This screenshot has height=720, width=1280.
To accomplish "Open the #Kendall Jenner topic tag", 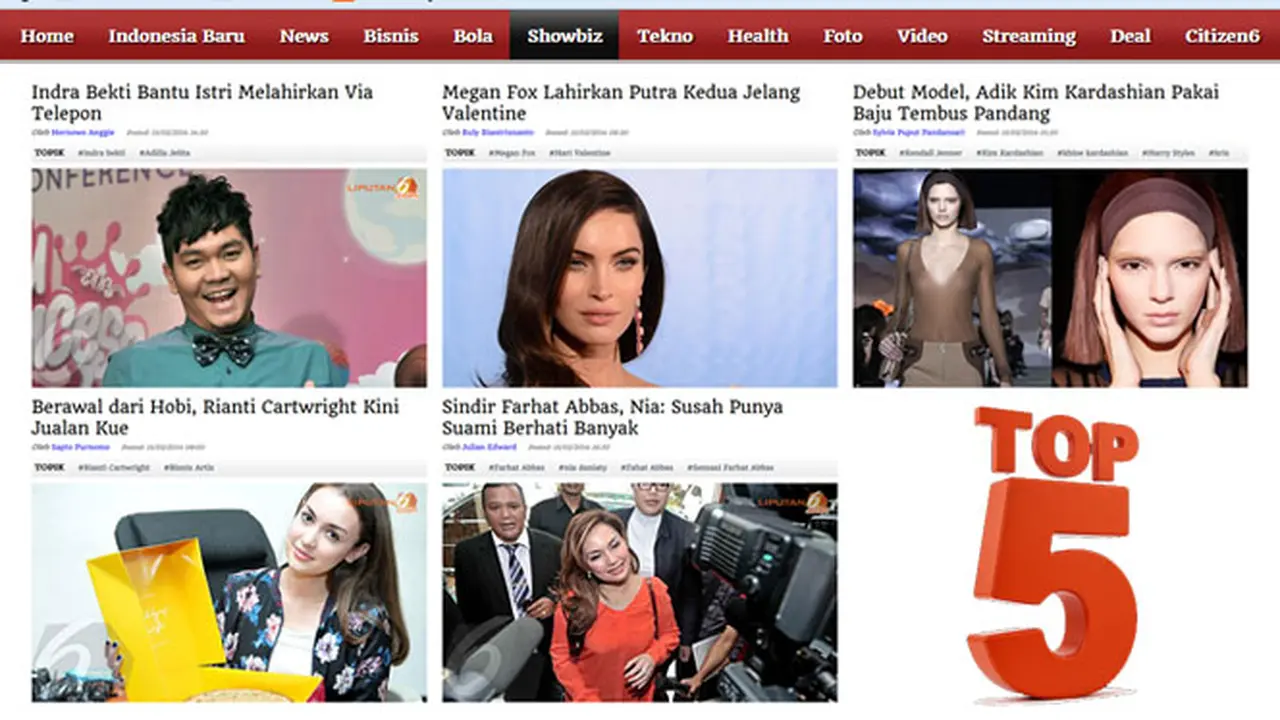I will pyautogui.click(x=929, y=153).
